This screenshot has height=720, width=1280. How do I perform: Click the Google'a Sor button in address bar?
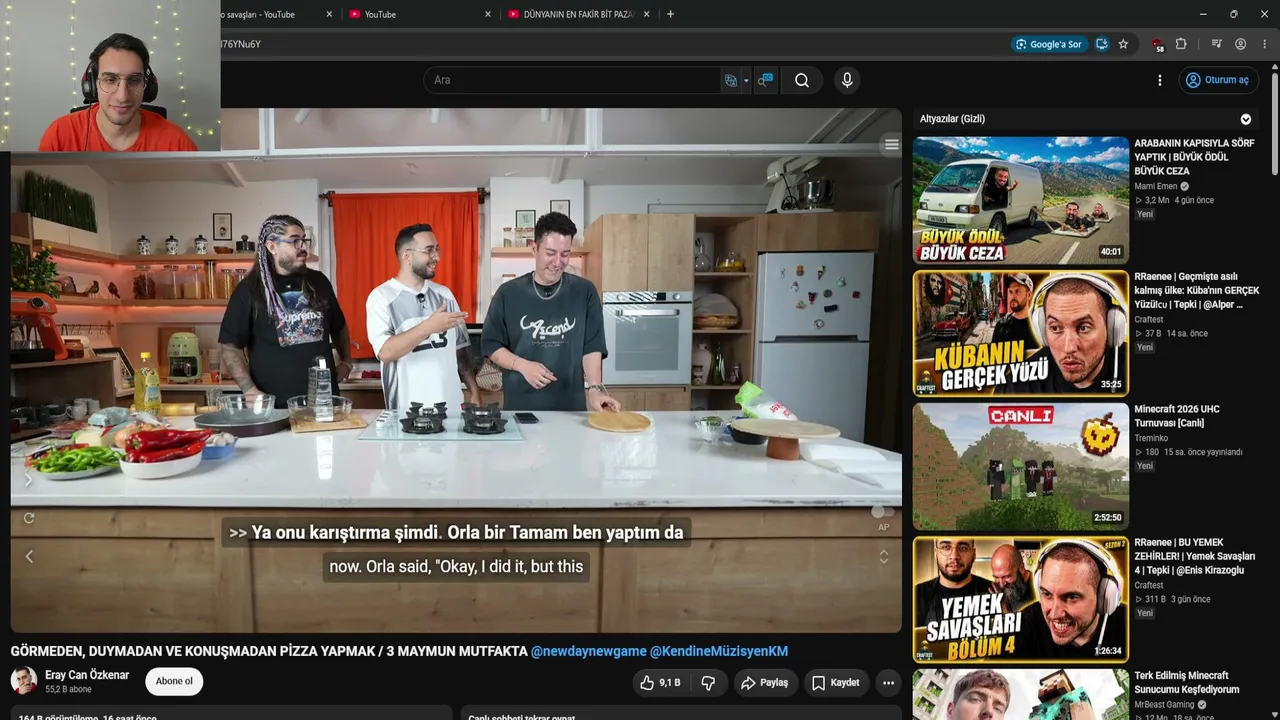1049,44
